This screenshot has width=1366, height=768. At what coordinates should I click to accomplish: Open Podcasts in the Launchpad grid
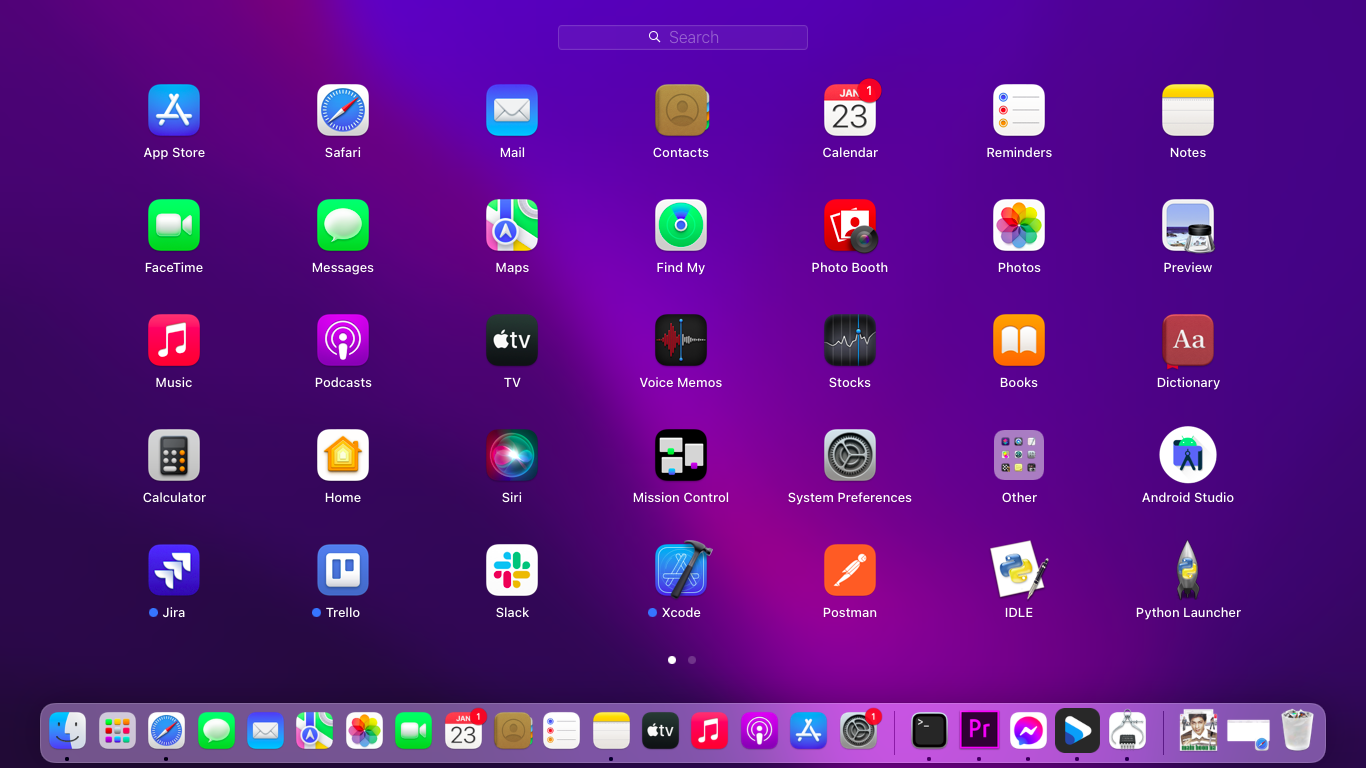pyautogui.click(x=343, y=340)
